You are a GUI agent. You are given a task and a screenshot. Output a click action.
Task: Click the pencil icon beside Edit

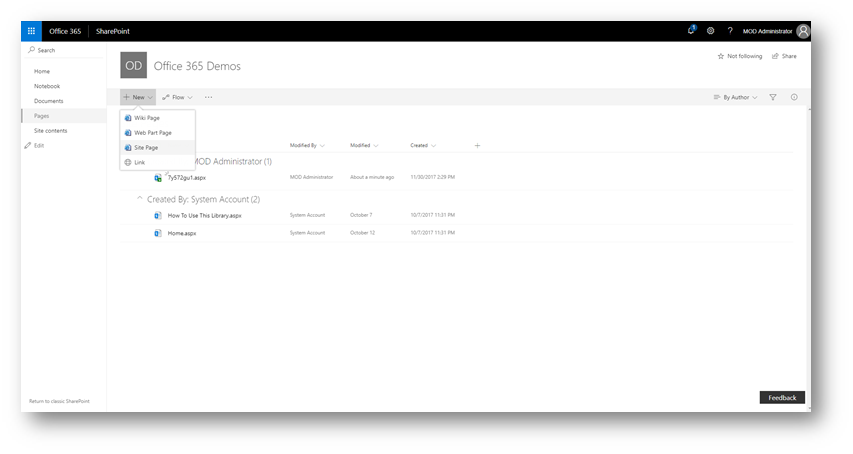pos(28,145)
